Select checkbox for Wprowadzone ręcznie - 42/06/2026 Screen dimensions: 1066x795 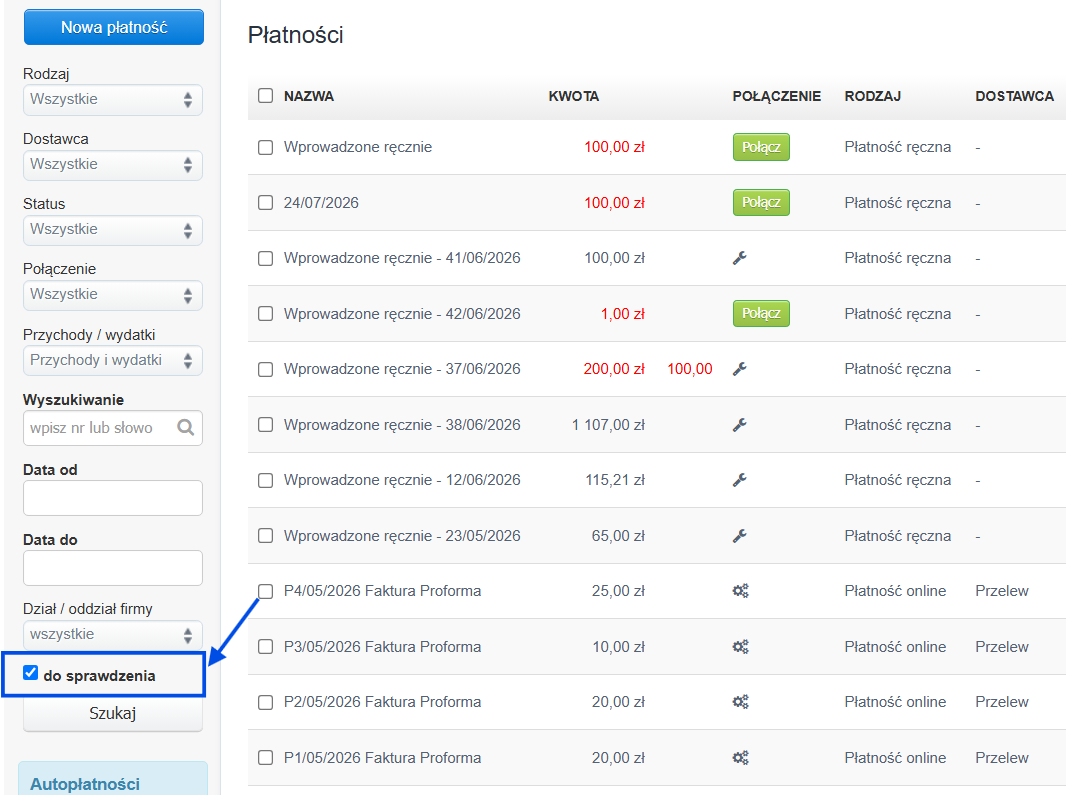point(266,314)
